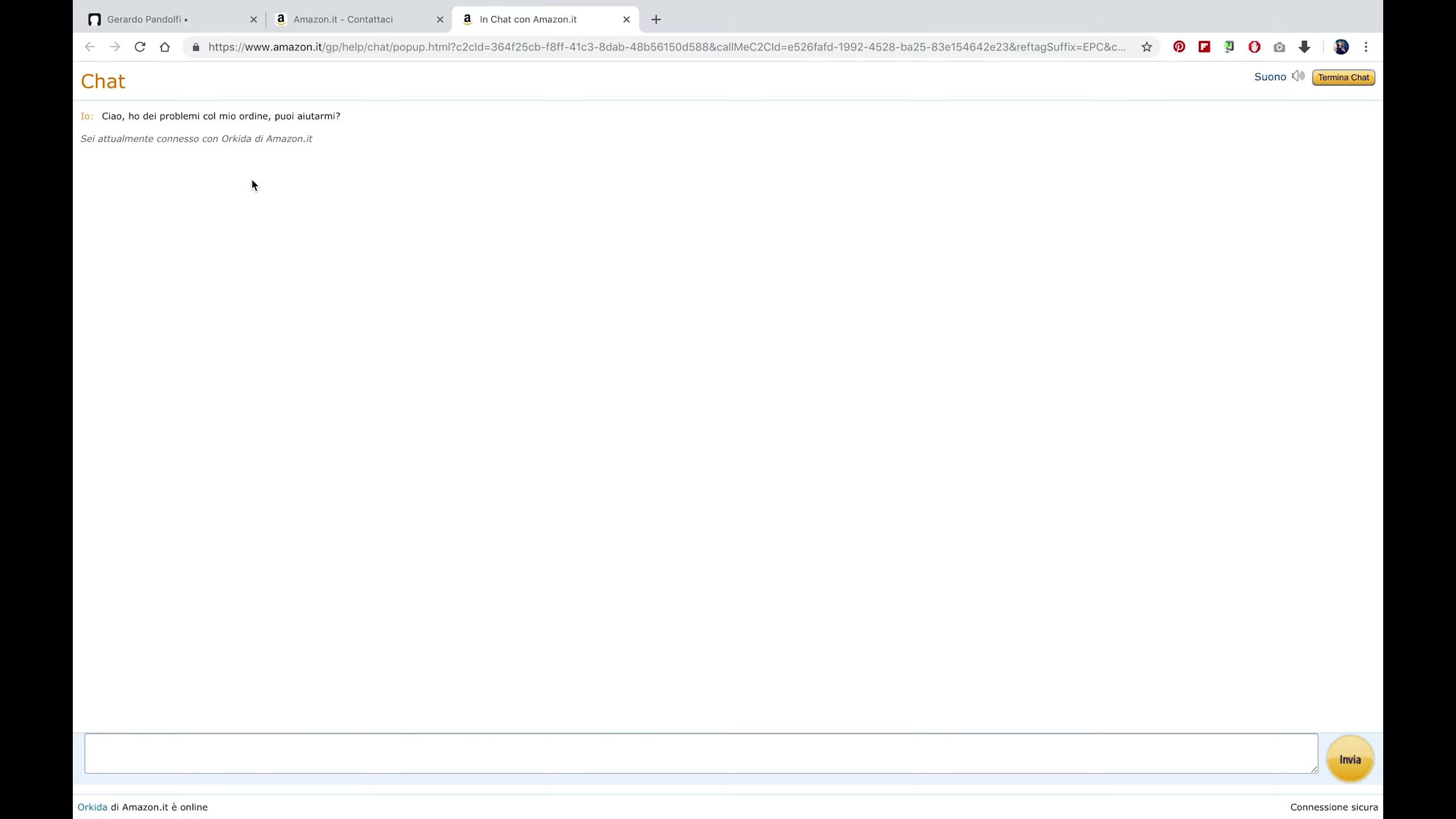Image resolution: width=1456 pixels, height=819 pixels.
Task: Click the camera screenshot extension icon
Action: coord(1279,47)
